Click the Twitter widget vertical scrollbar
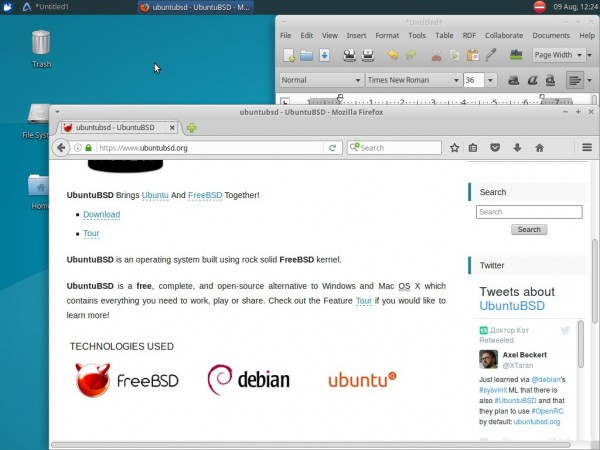The image size is (600, 450). pyautogui.click(x=580, y=344)
